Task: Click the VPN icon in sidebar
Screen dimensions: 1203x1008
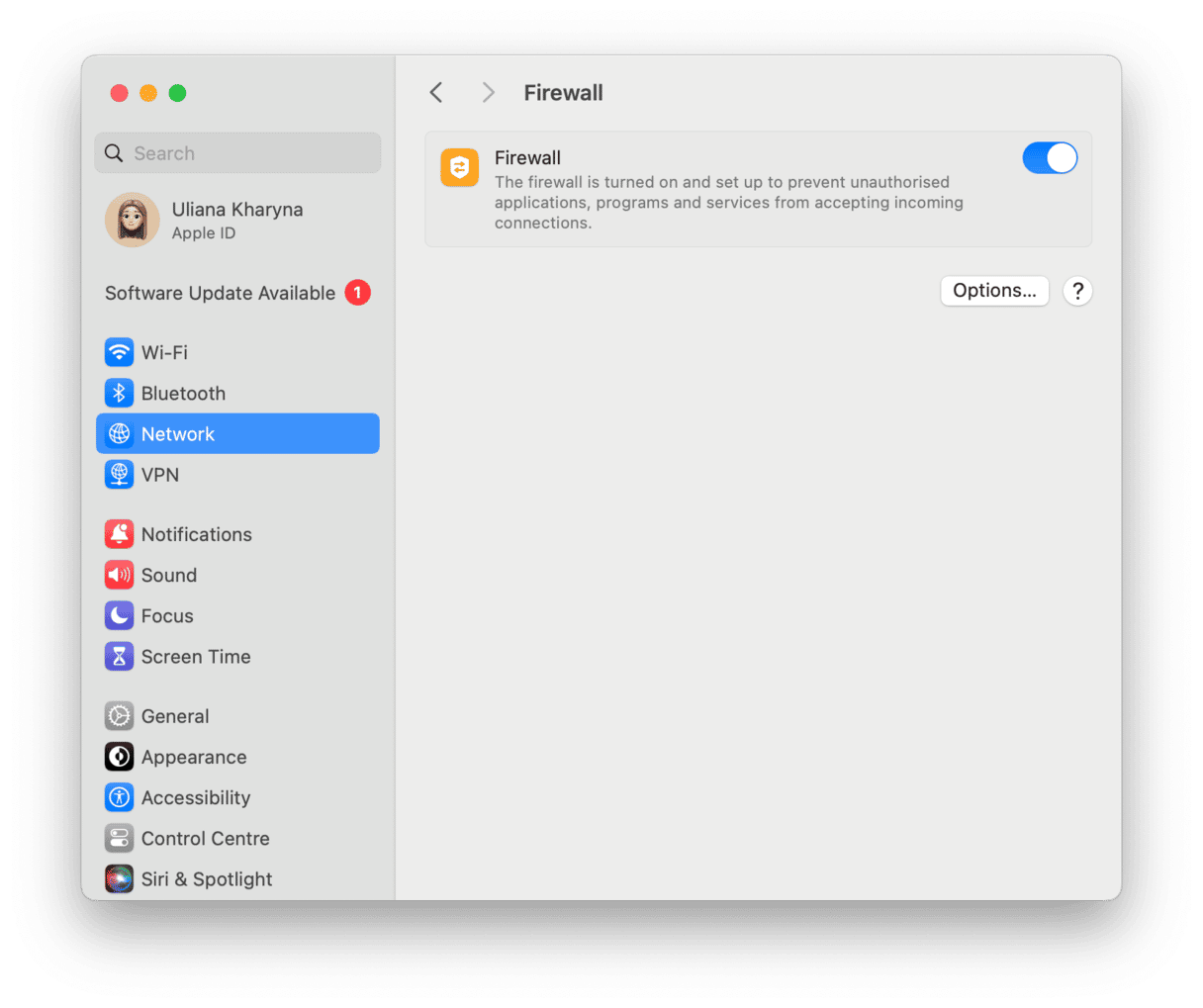Action: pos(119,475)
